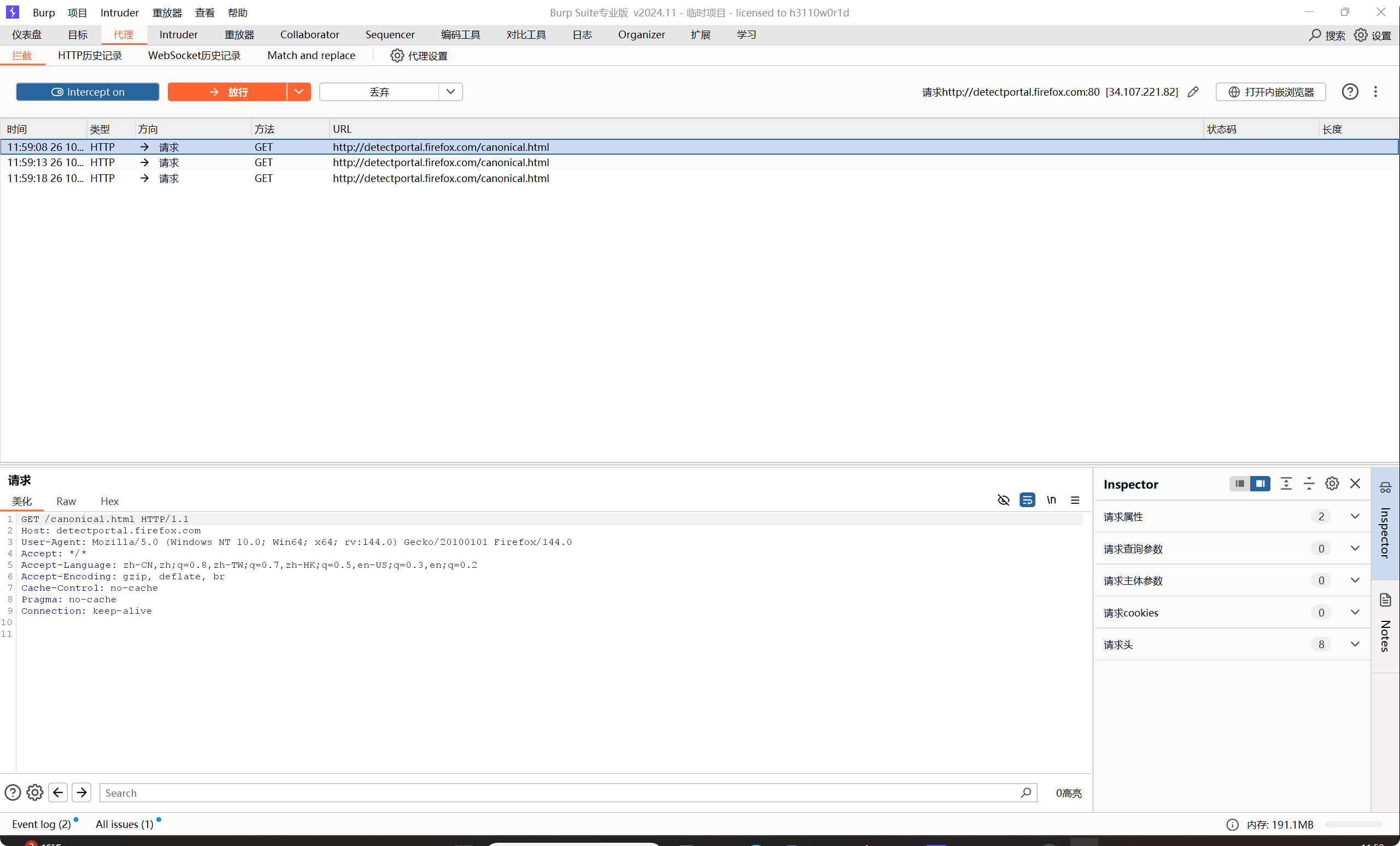This screenshot has height=846, width=1400.
Task: Click the Inspector settings gear icon
Action: pyautogui.click(x=1331, y=484)
